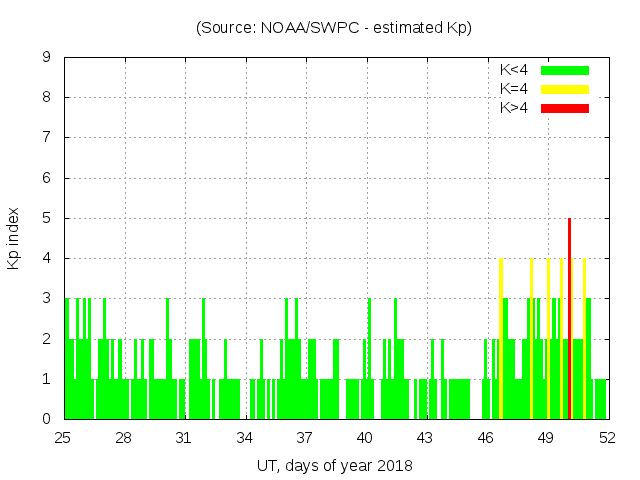Click the last yellow bar near day 51
This screenshot has width=640, height=480.
pyautogui.click(x=584, y=340)
